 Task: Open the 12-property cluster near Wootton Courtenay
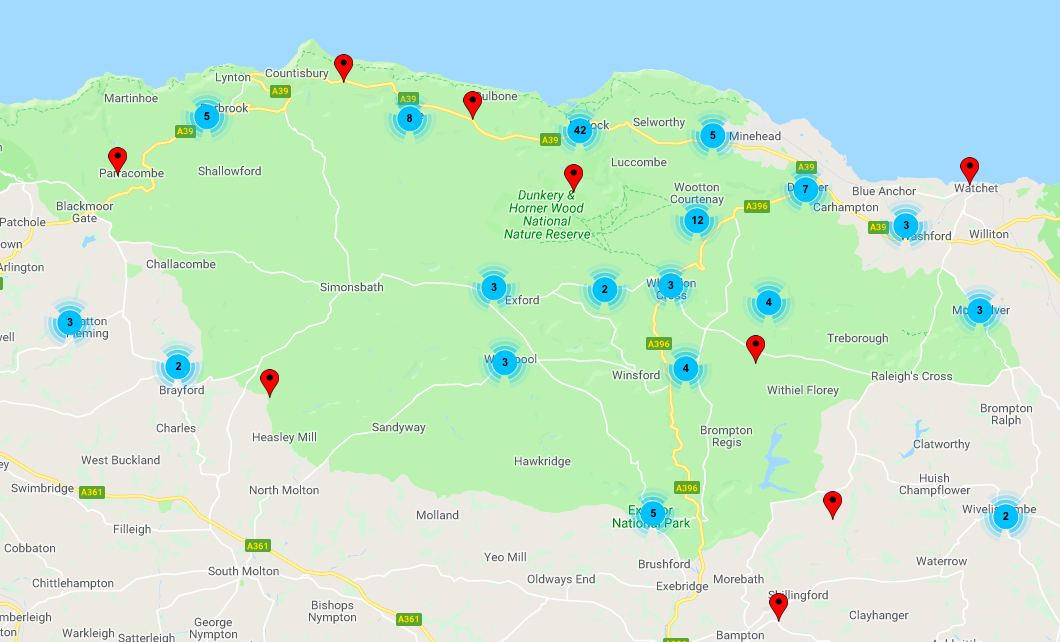697,219
